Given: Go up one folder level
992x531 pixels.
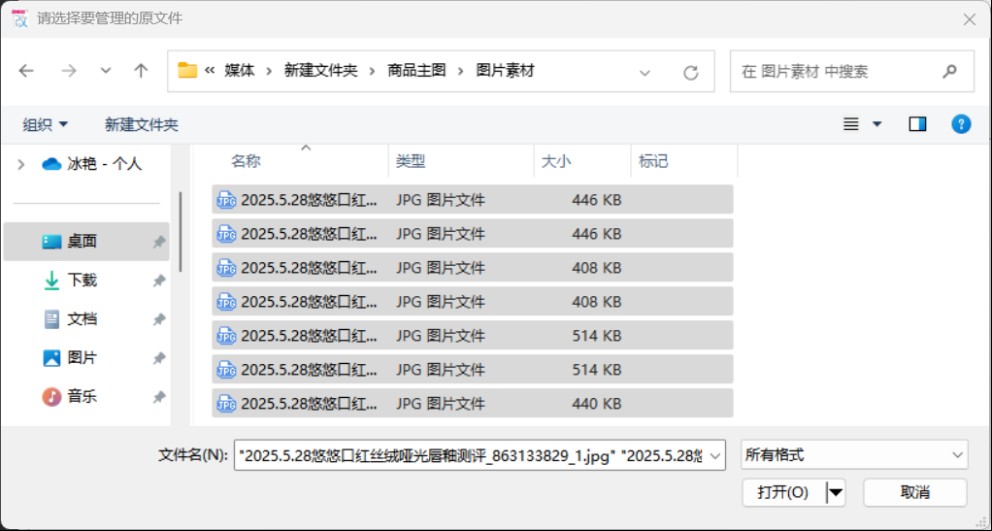Looking at the screenshot, I should (140, 71).
